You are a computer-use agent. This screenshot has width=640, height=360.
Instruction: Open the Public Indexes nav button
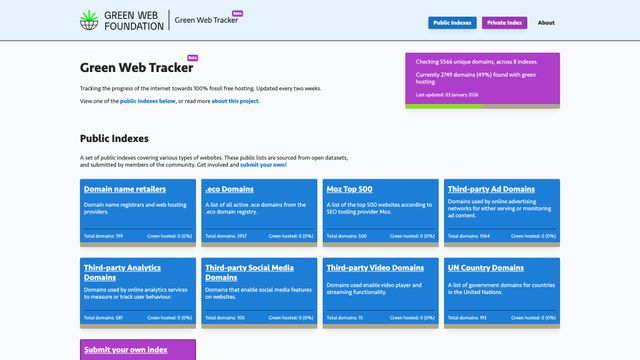pyautogui.click(x=452, y=23)
